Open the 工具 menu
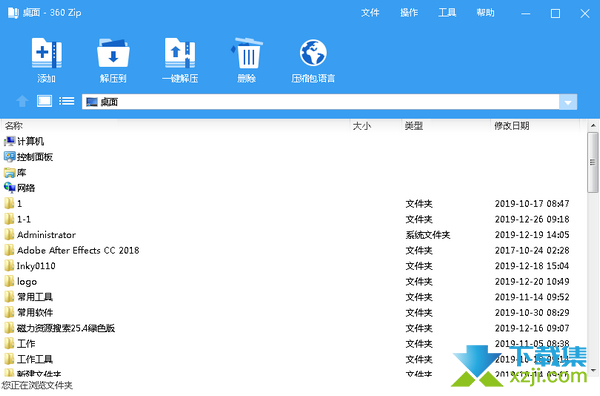Image resolution: width=600 pixels, height=396 pixels. [x=447, y=13]
